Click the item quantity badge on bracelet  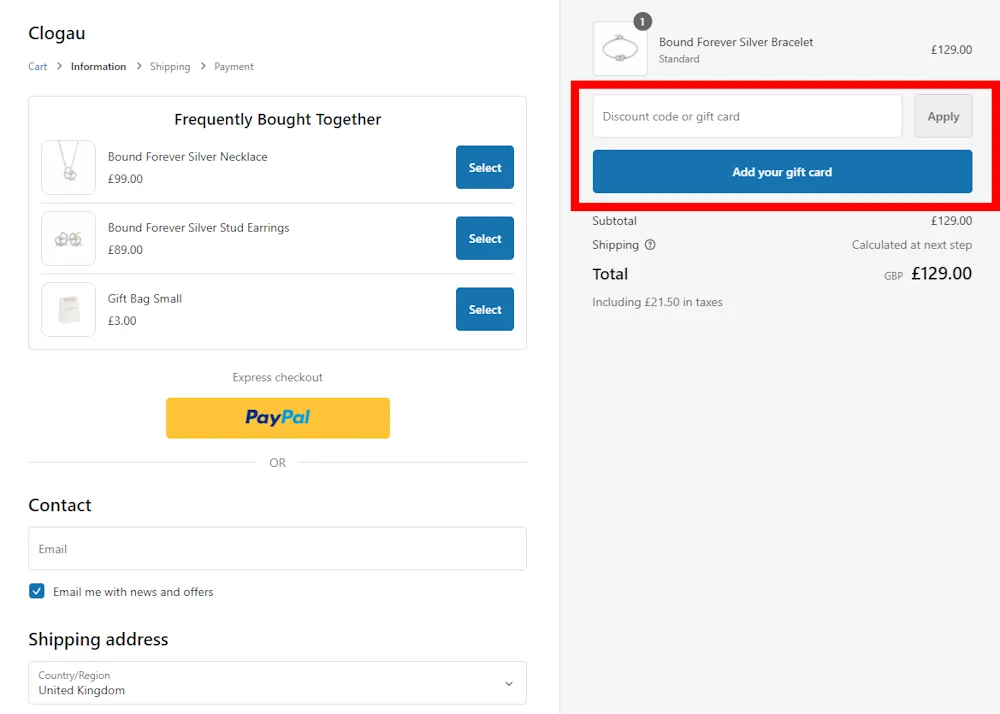click(642, 21)
